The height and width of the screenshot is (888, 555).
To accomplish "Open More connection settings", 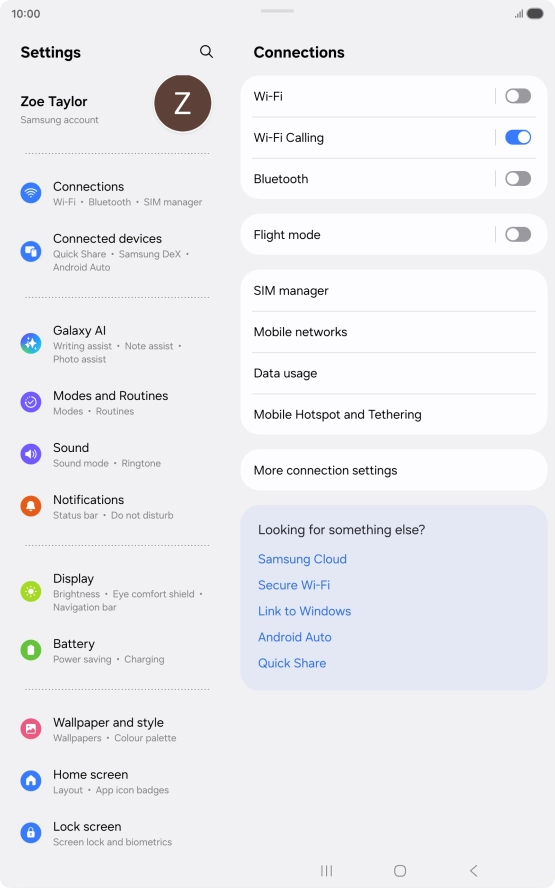I will [x=394, y=470].
